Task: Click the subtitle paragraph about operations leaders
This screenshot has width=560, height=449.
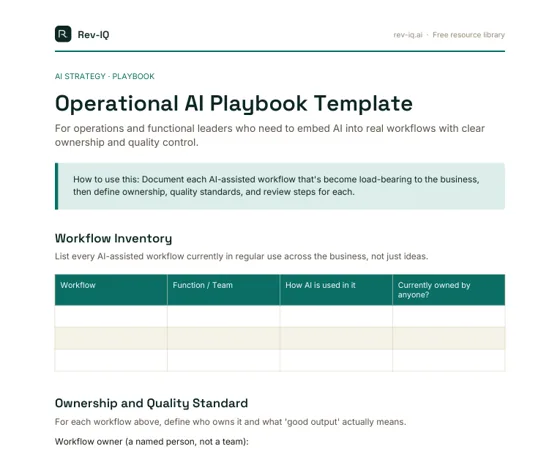Action: pyautogui.click(x=270, y=135)
